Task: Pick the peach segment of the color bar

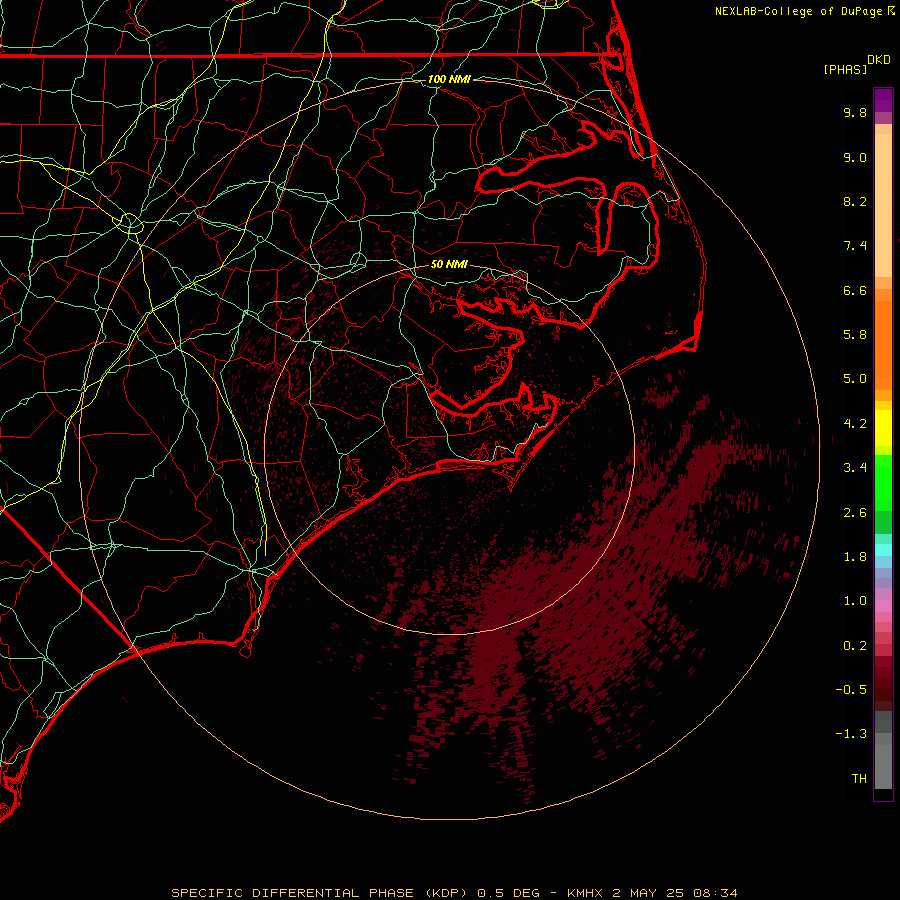Action: (883, 205)
